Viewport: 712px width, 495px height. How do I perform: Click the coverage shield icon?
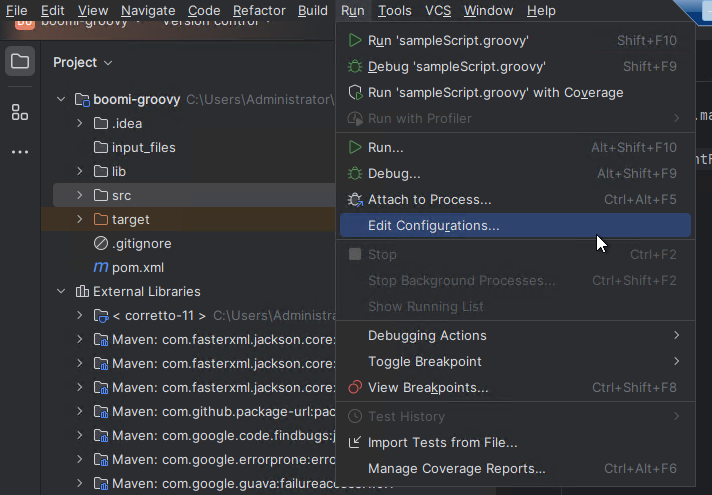coord(355,92)
